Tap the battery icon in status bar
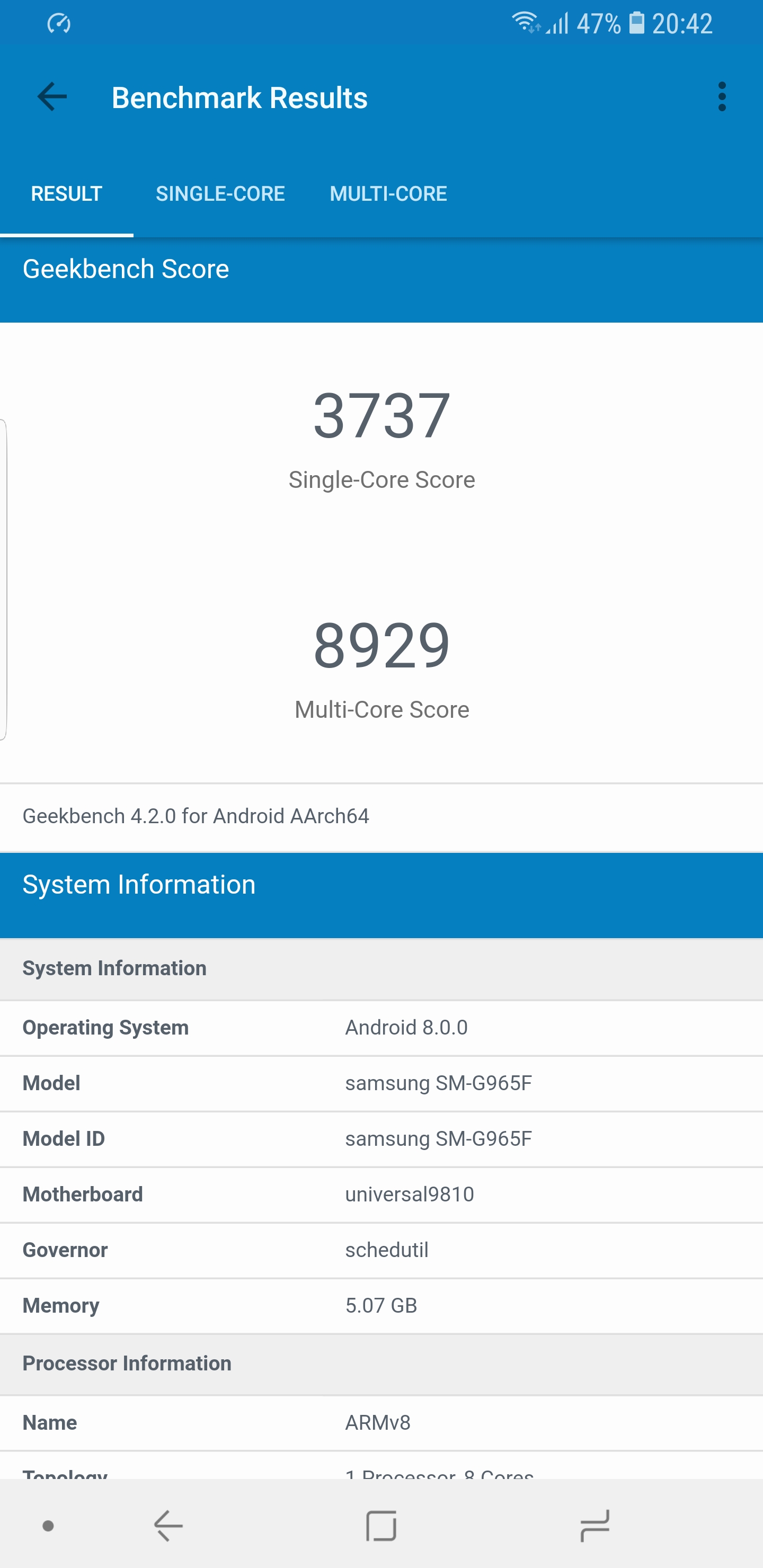 [636, 23]
